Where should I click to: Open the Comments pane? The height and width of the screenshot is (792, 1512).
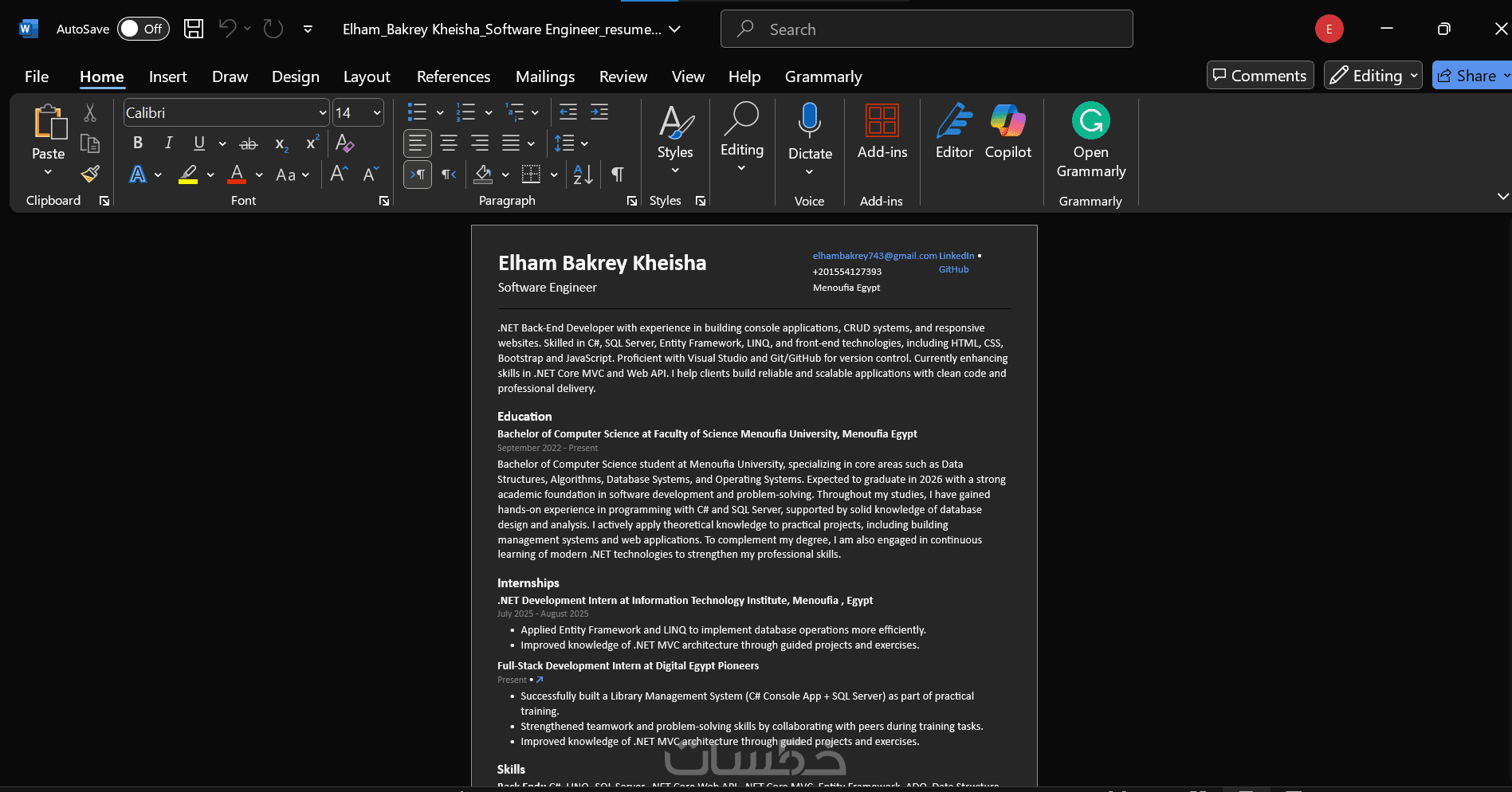coord(1260,76)
